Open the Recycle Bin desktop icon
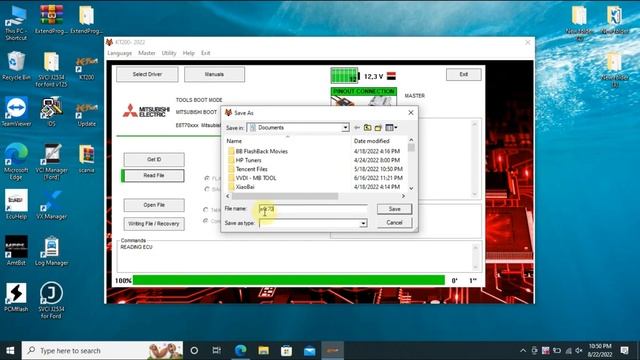 coord(16,65)
